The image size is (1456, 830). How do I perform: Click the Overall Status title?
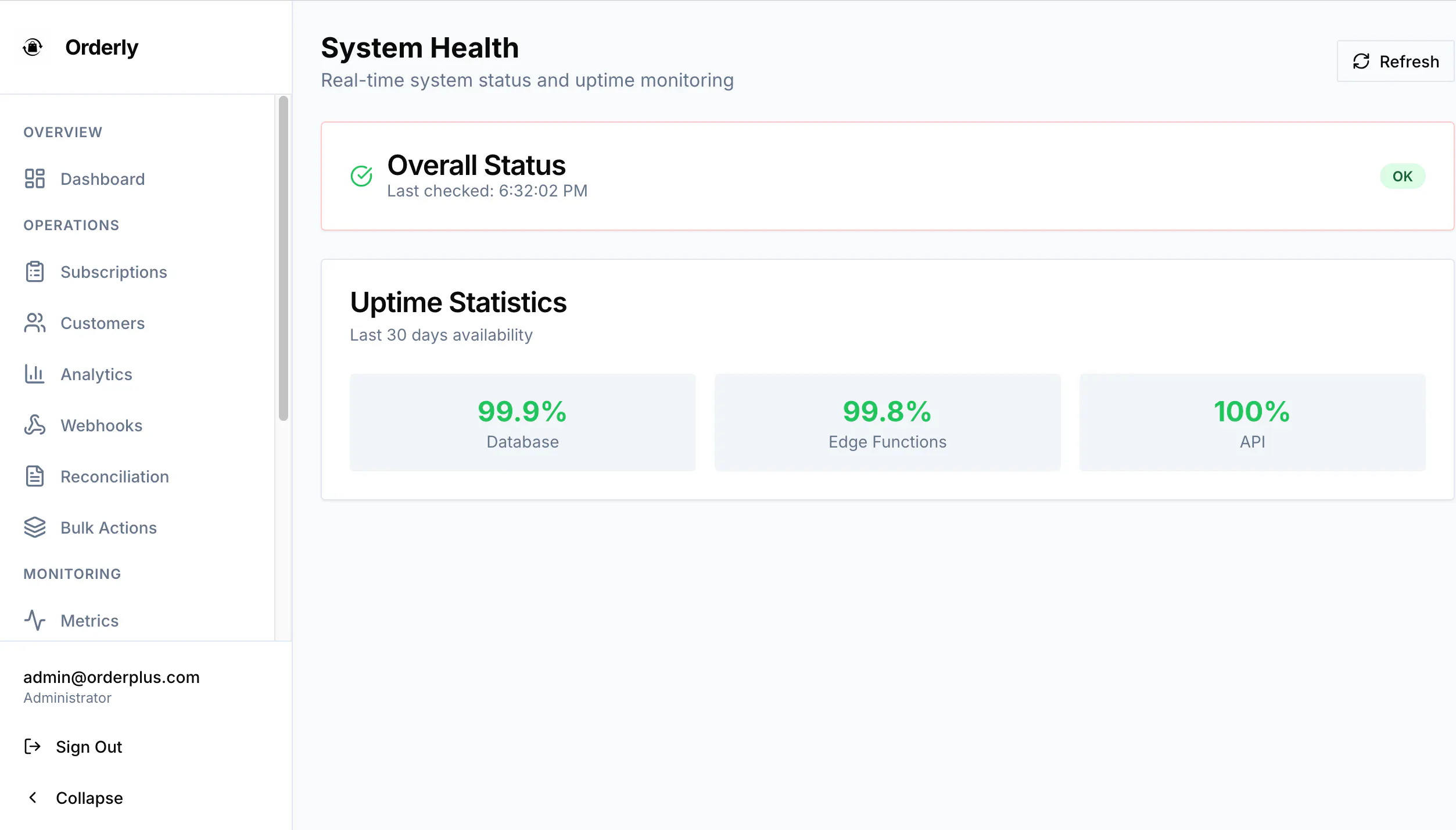pyautogui.click(x=476, y=165)
